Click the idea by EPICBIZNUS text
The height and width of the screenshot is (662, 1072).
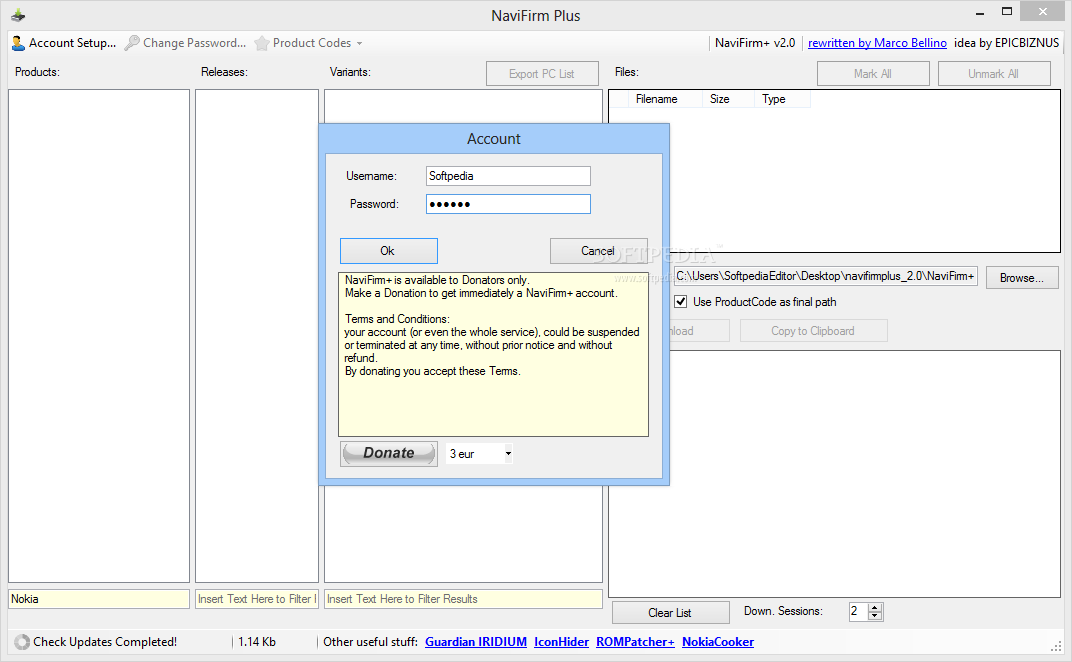click(x=1006, y=43)
